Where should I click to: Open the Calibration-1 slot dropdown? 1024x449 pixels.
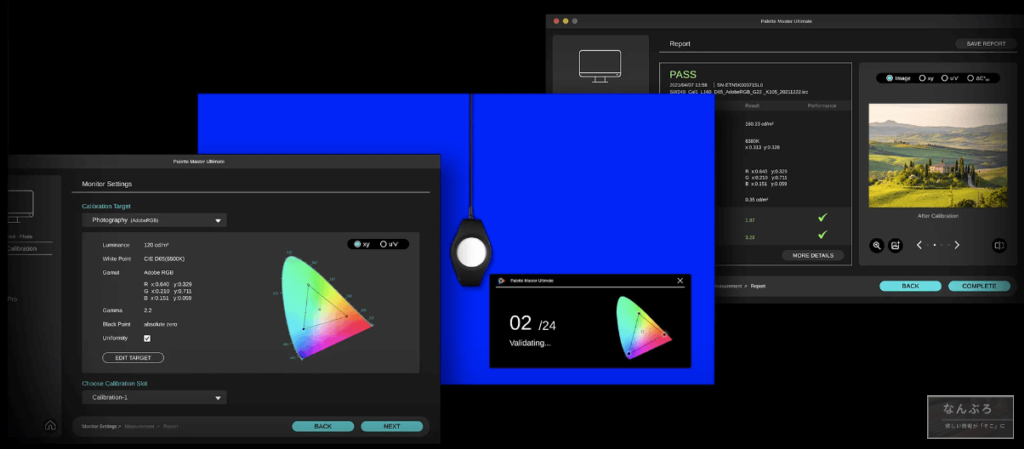154,397
